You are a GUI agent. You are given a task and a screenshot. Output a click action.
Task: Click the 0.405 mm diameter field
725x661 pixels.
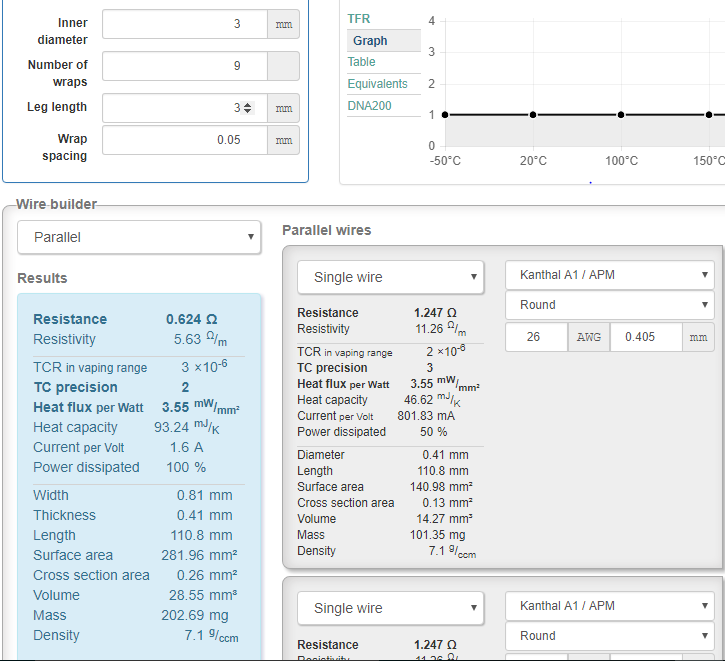tap(646, 337)
